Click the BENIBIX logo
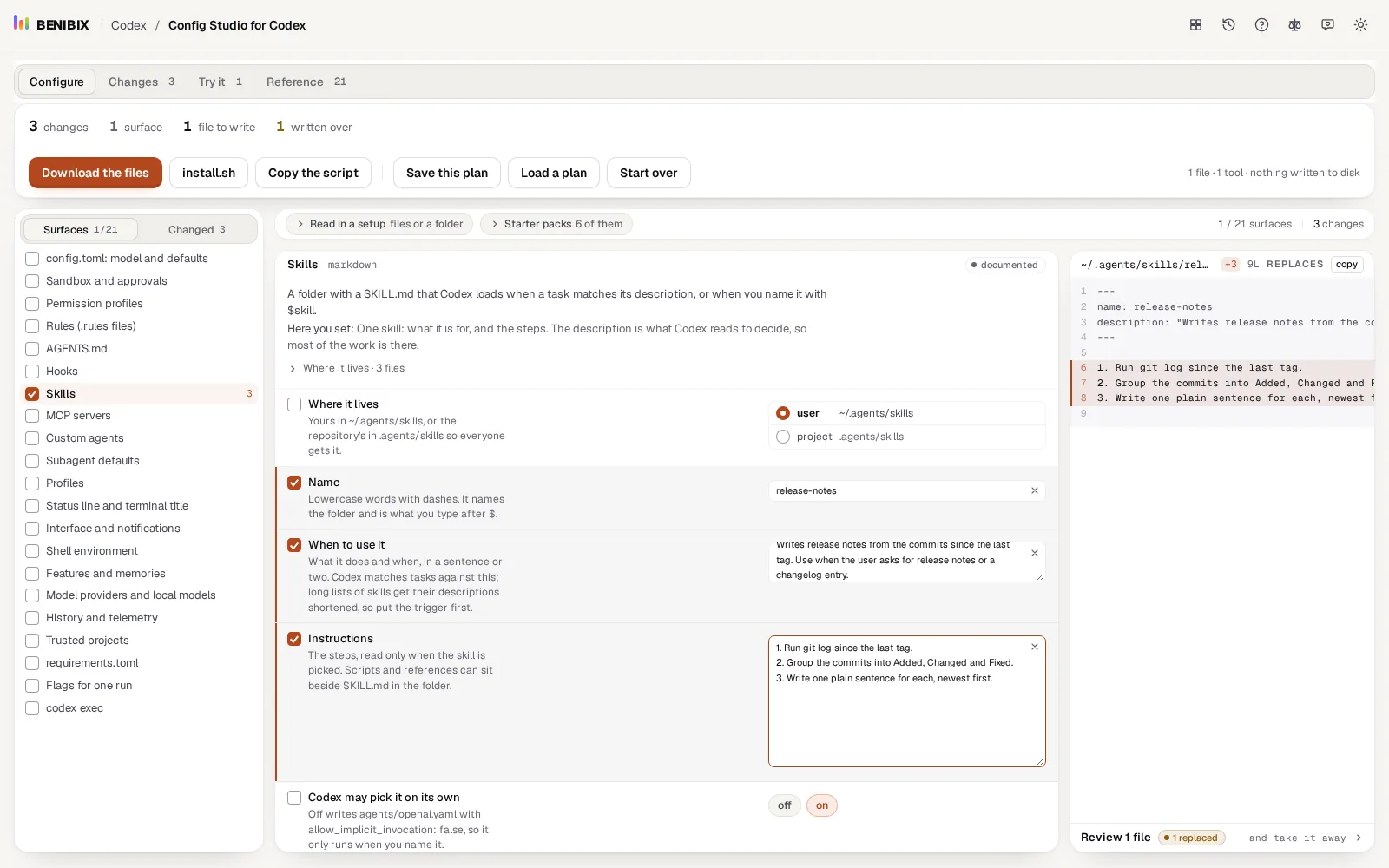The width and height of the screenshot is (1389, 868). [51, 24]
